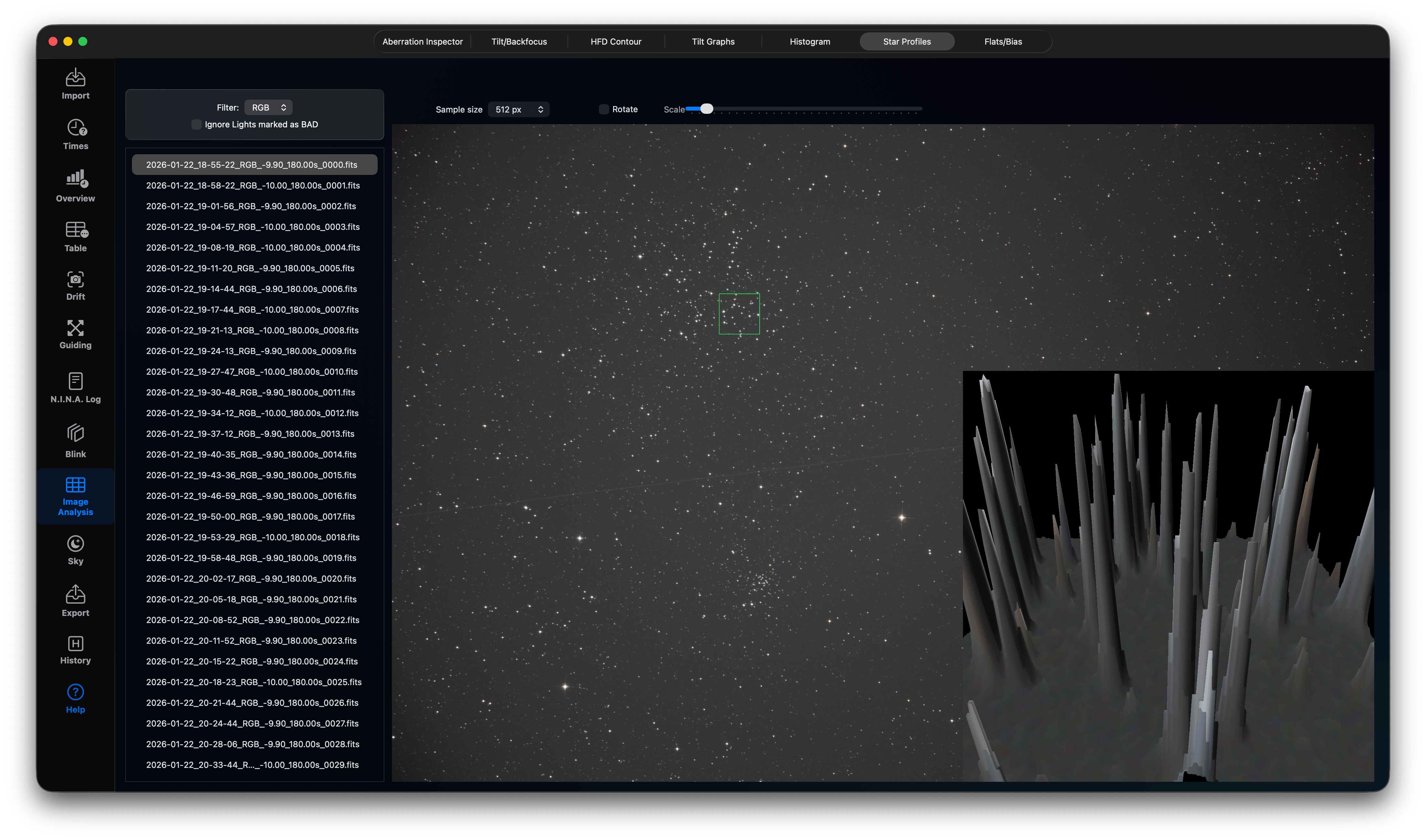Screen dimensions: 1426x840
Task: Select file 2026-01-22_19-50-00_RGB_-9.90_180.00s_0017.fits
Action: coord(254,517)
